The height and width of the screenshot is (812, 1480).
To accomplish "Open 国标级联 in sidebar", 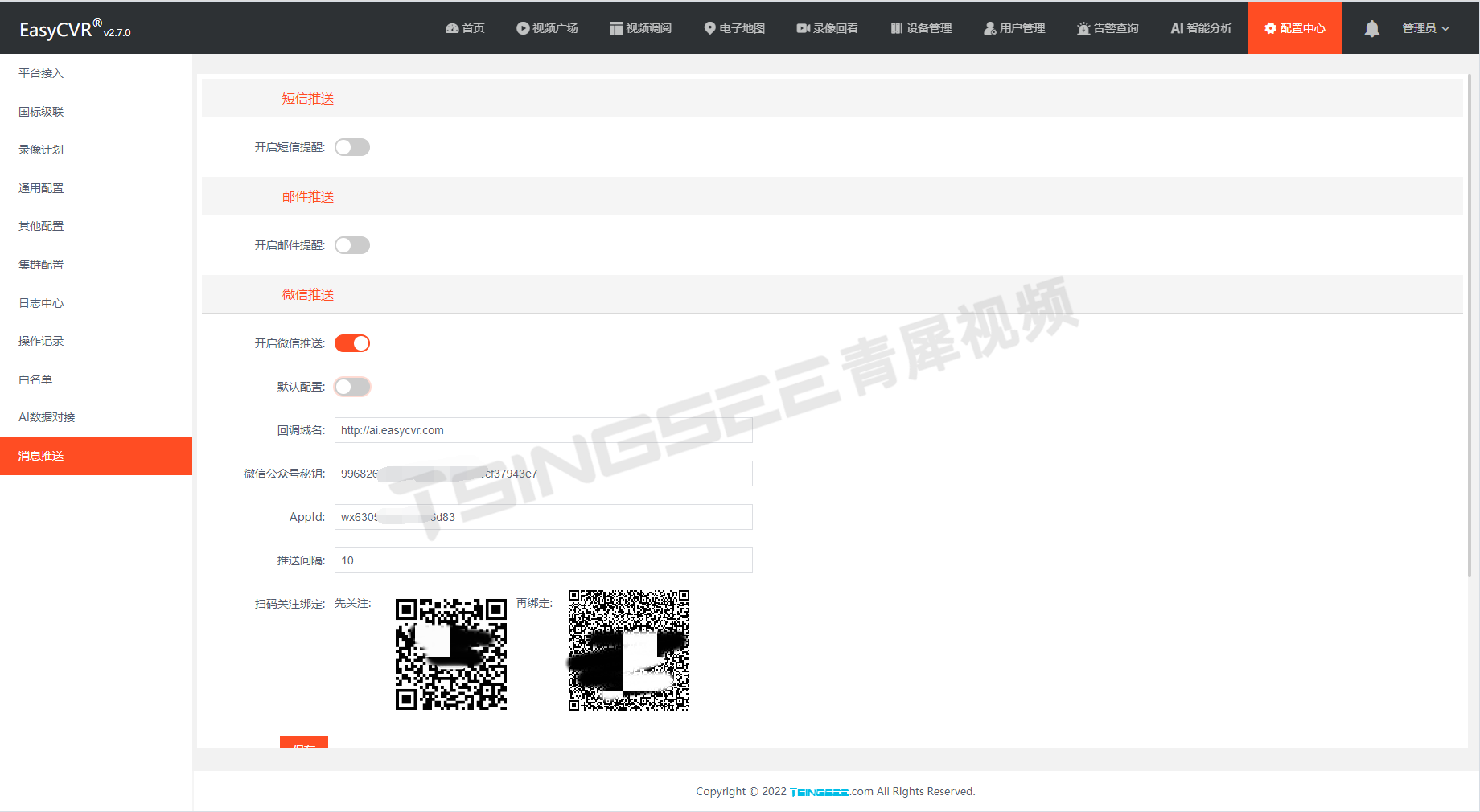I will (x=96, y=112).
